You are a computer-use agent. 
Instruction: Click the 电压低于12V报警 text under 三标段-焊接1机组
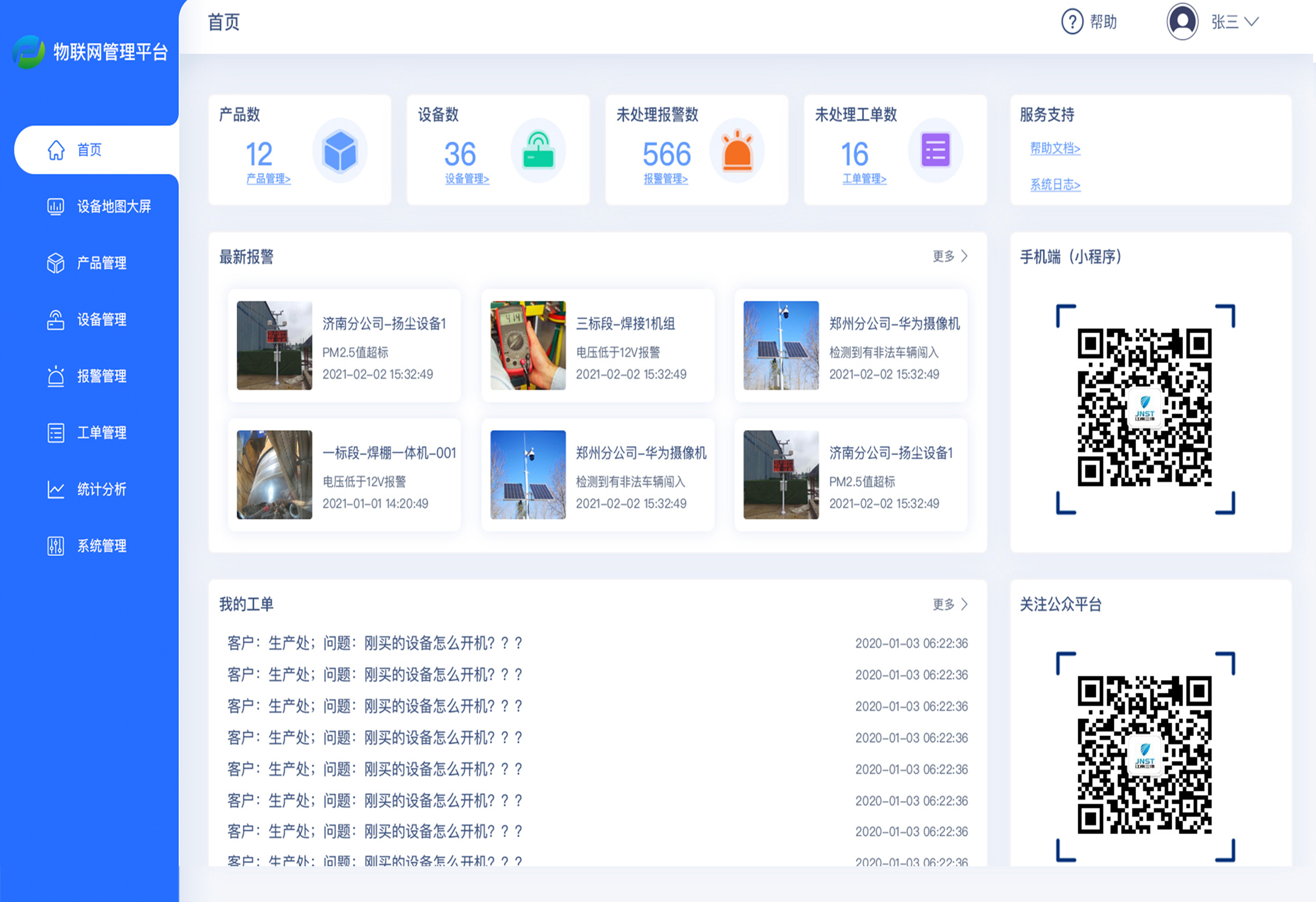coord(618,353)
